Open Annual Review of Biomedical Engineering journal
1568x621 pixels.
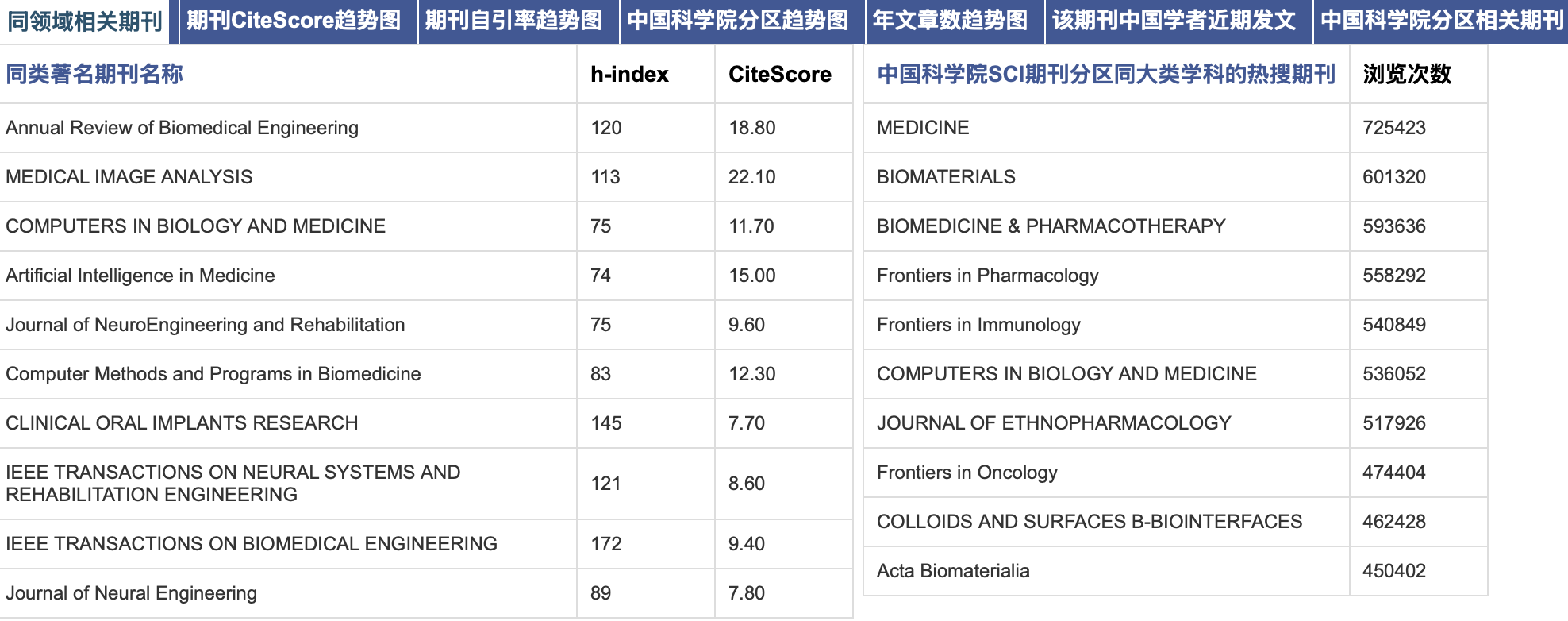[x=183, y=128]
